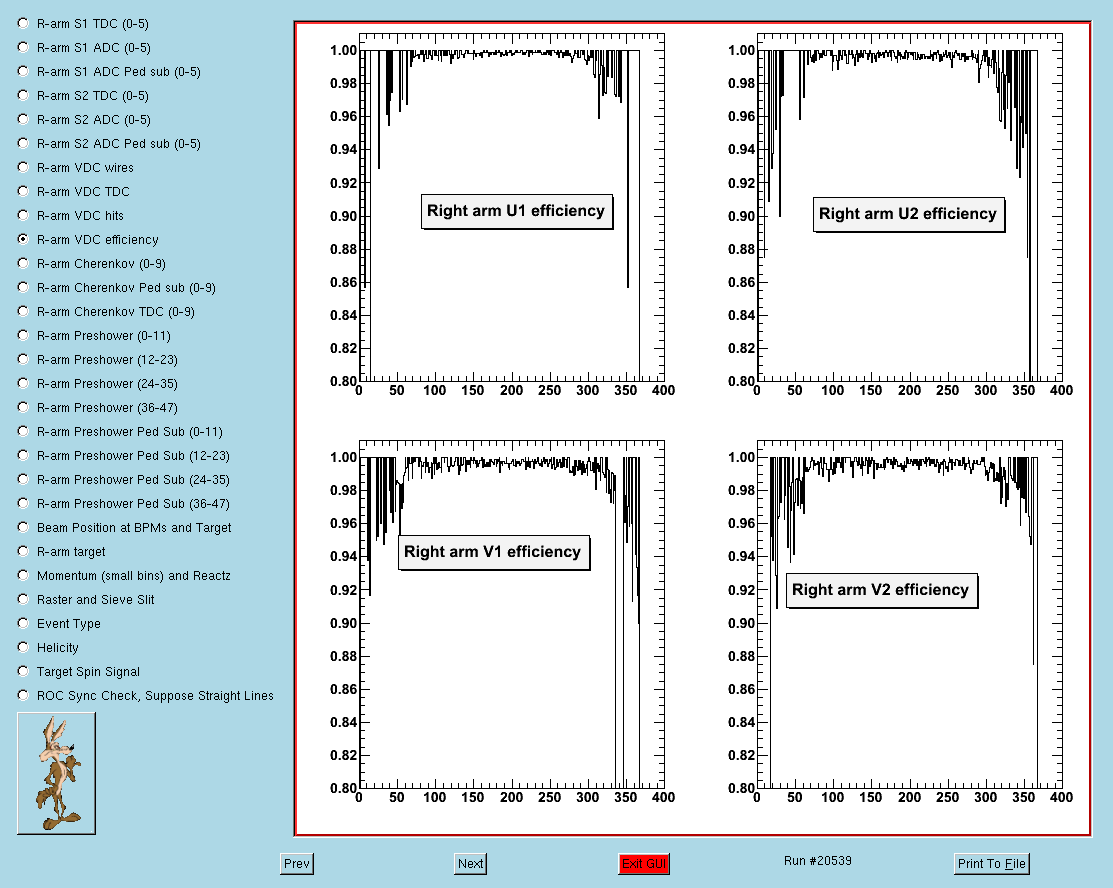Select R-arm S2 TDC (0-5) radio button
1113x888 pixels.
(23, 95)
